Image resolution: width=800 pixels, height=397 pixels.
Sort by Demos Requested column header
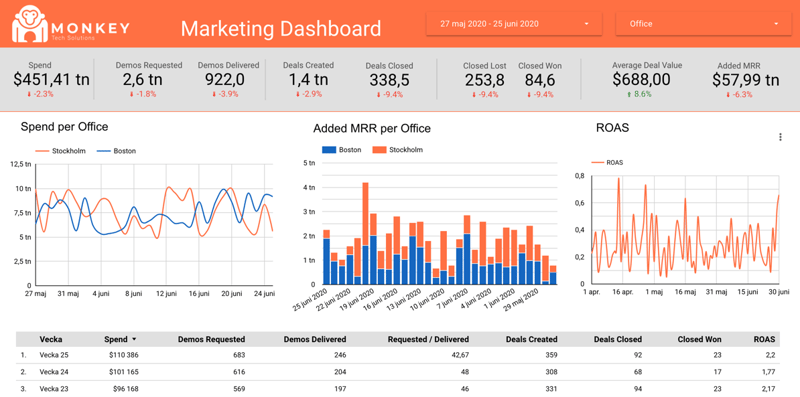click(x=211, y=339)
